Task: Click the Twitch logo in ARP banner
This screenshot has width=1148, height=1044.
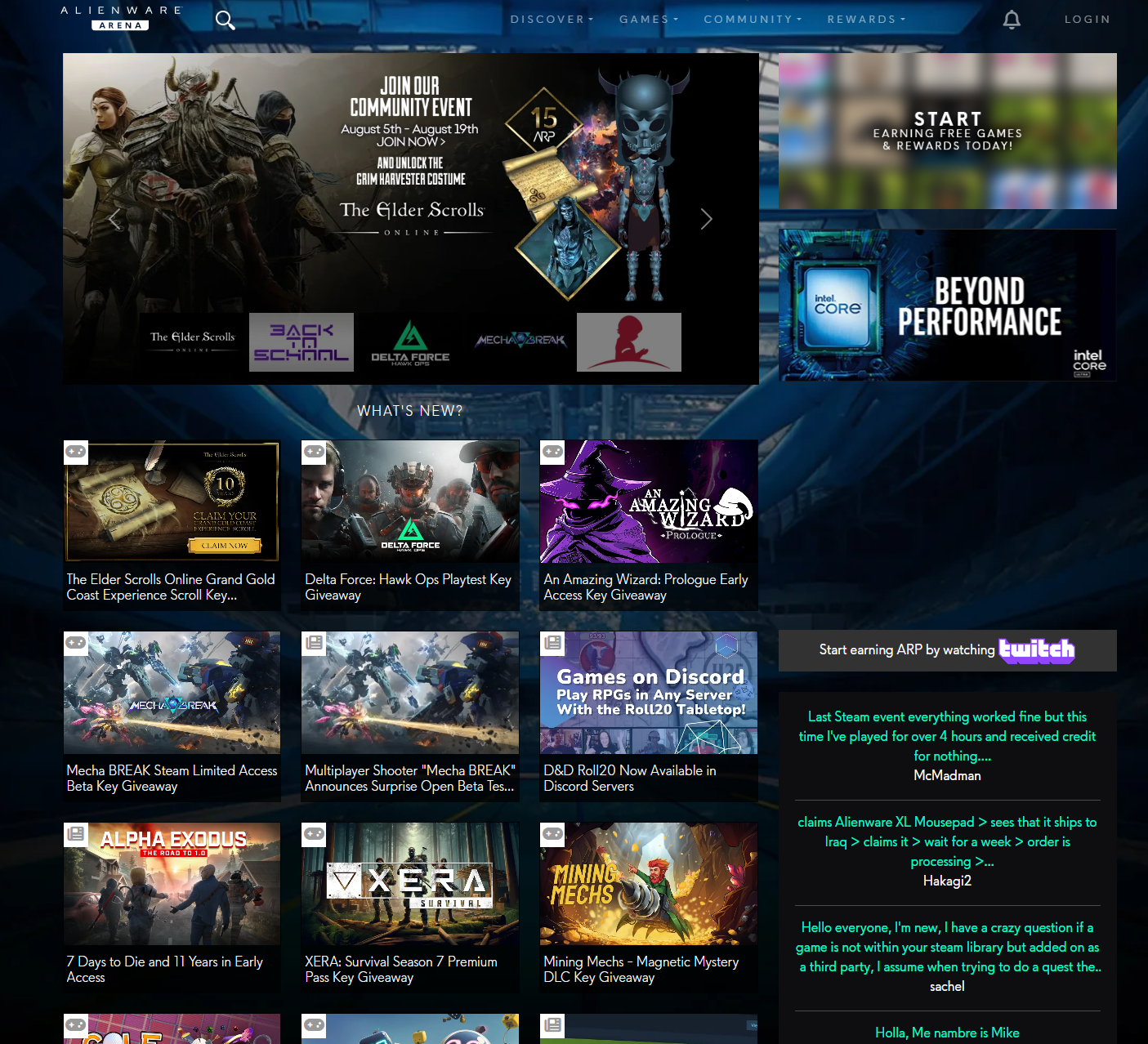Action: pos(1037,650)
